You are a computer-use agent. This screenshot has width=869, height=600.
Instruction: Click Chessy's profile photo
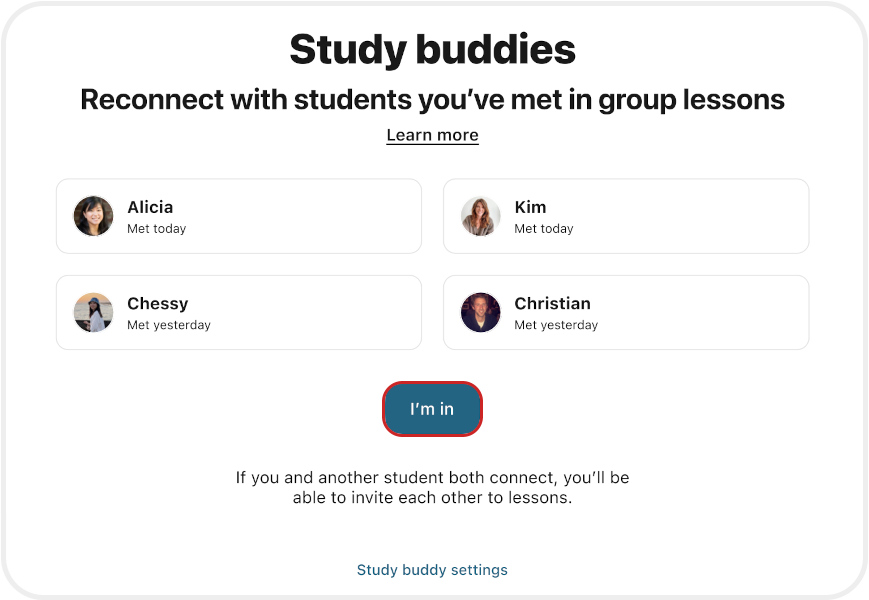93,313
